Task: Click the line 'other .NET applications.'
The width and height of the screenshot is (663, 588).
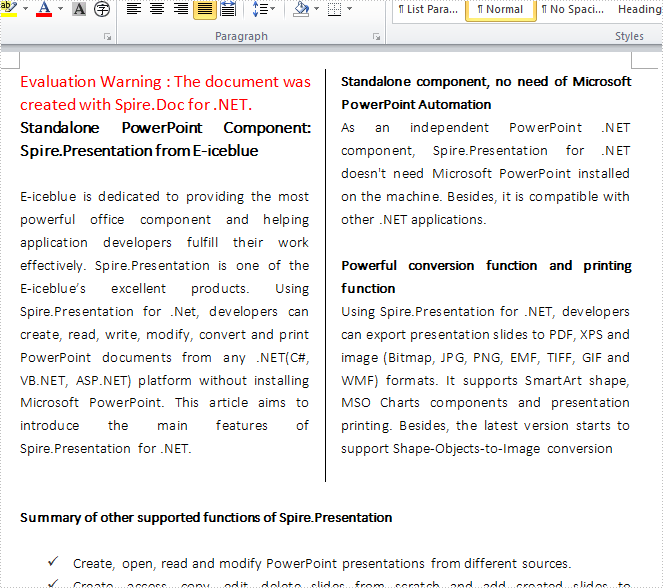Action: [414, 219]
